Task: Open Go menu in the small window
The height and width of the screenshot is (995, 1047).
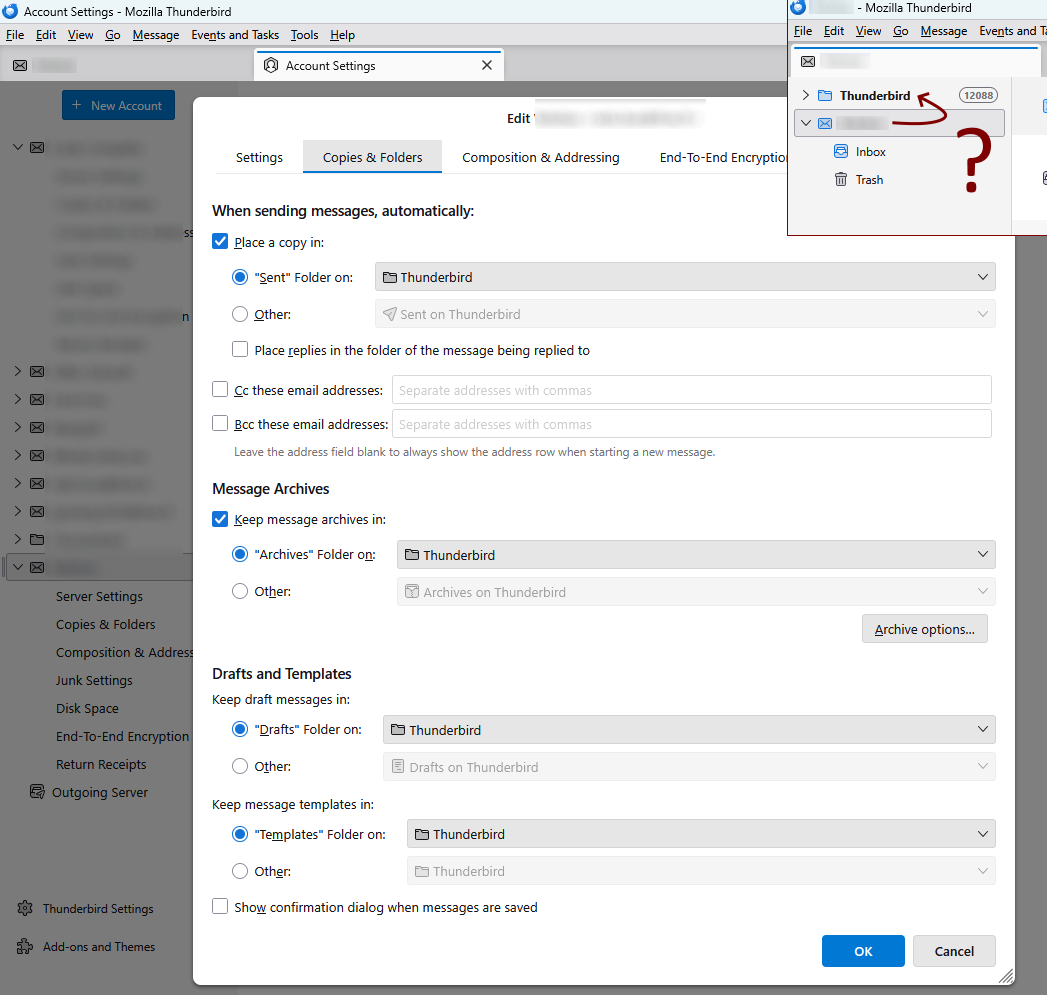Action: point(901,31)
